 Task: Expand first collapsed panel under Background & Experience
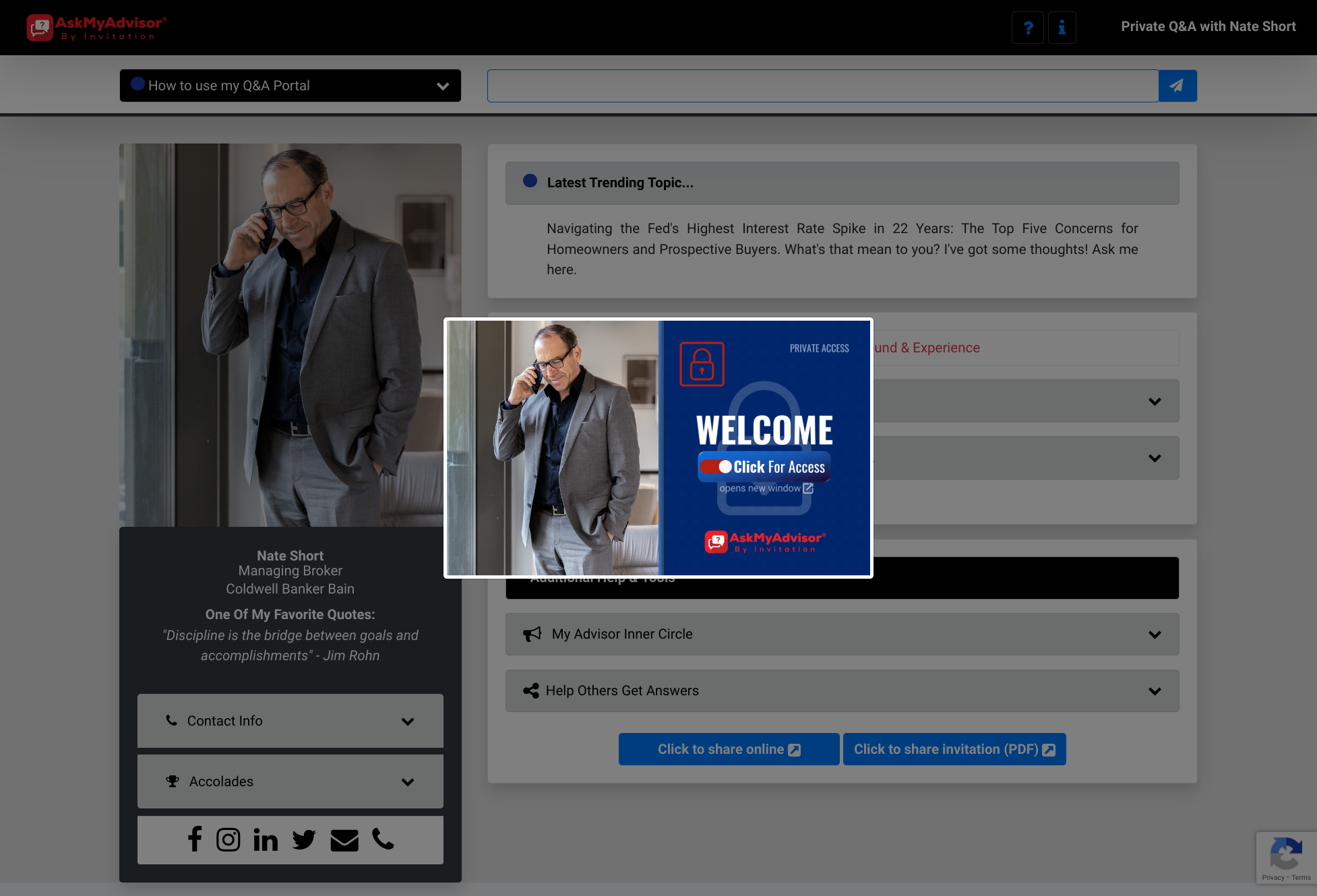click(x=1026, y=401)
